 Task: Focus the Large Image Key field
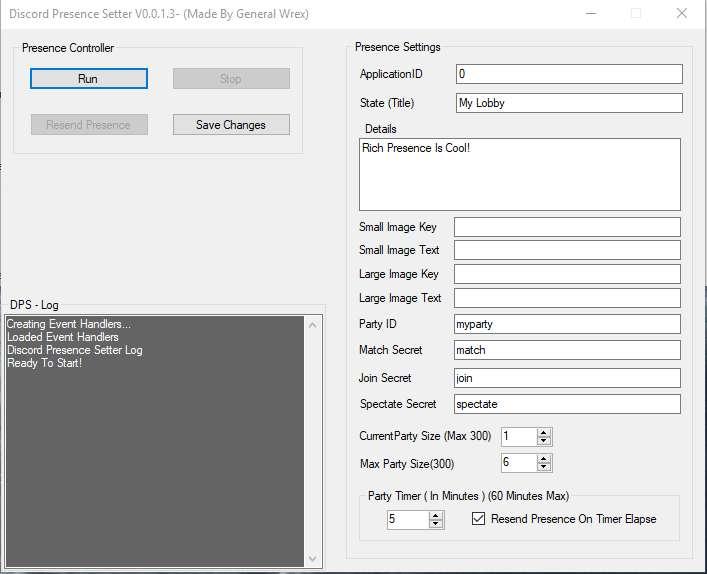click(x=567, y=274)
